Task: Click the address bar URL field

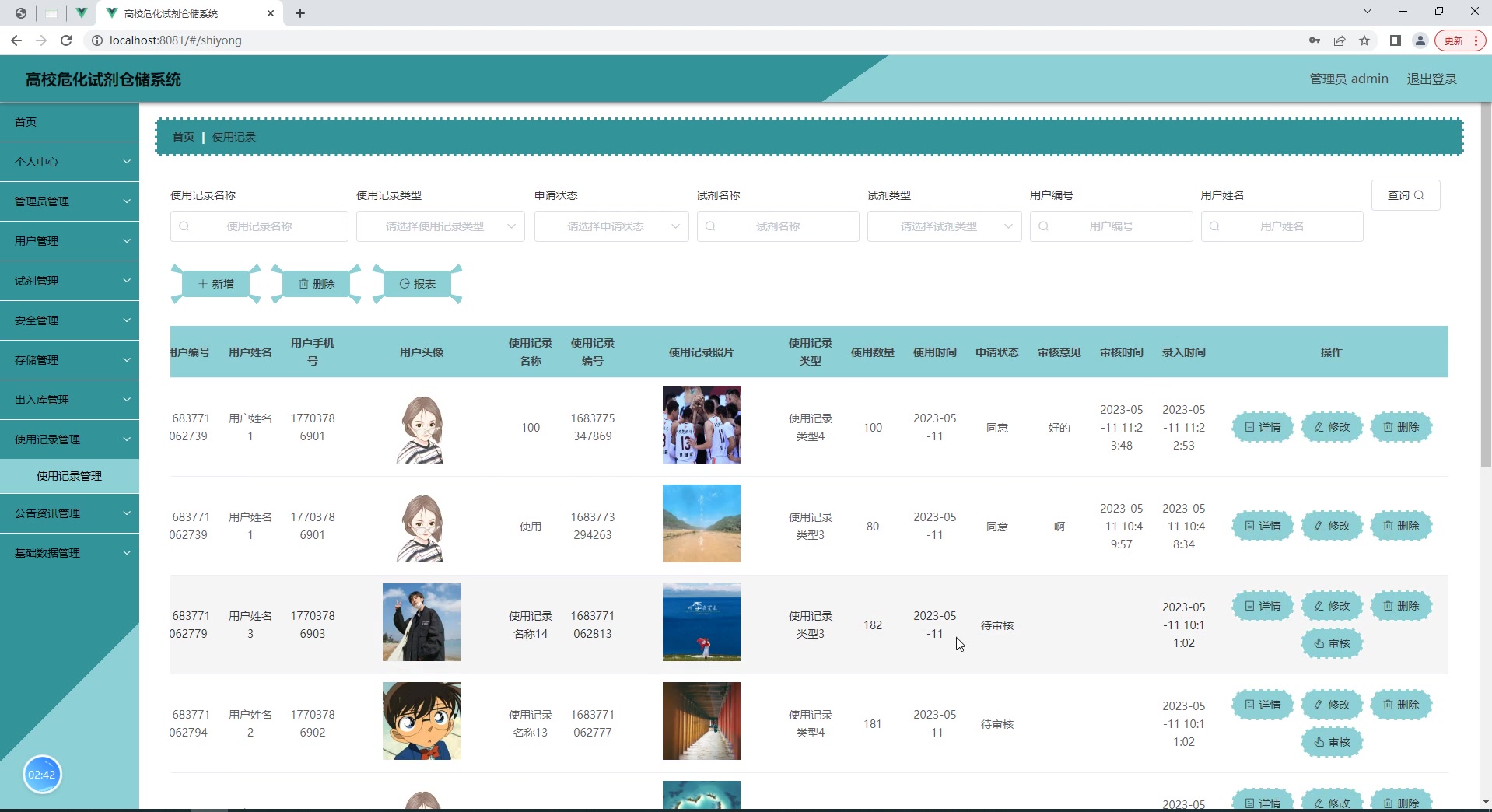Action: pyautogui.click(x=692, y=40)
